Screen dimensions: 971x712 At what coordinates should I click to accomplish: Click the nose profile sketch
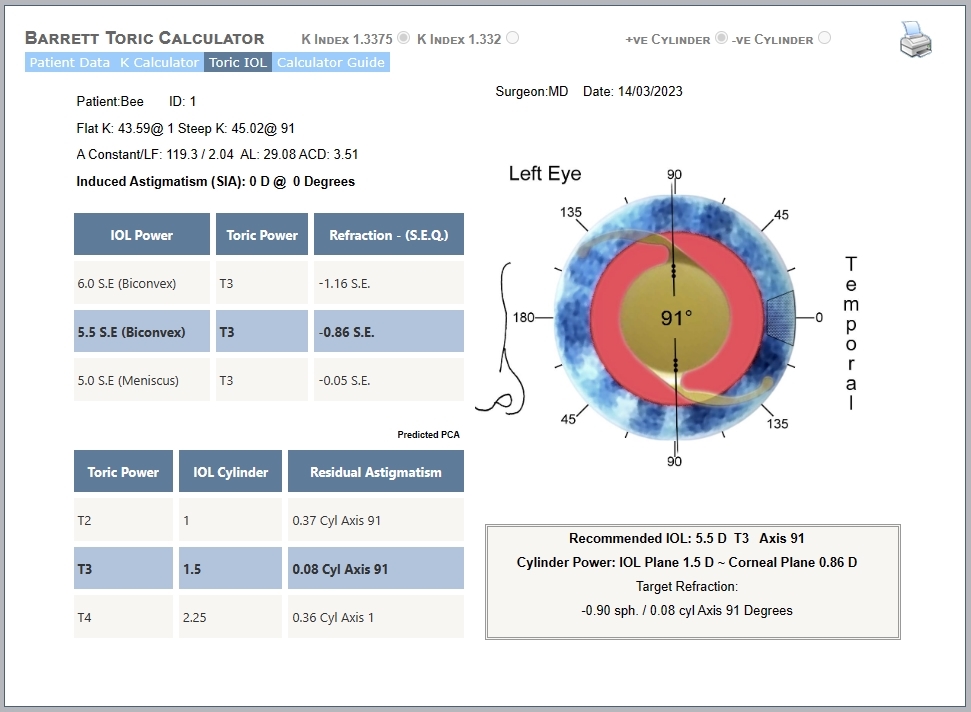[503, 339]
